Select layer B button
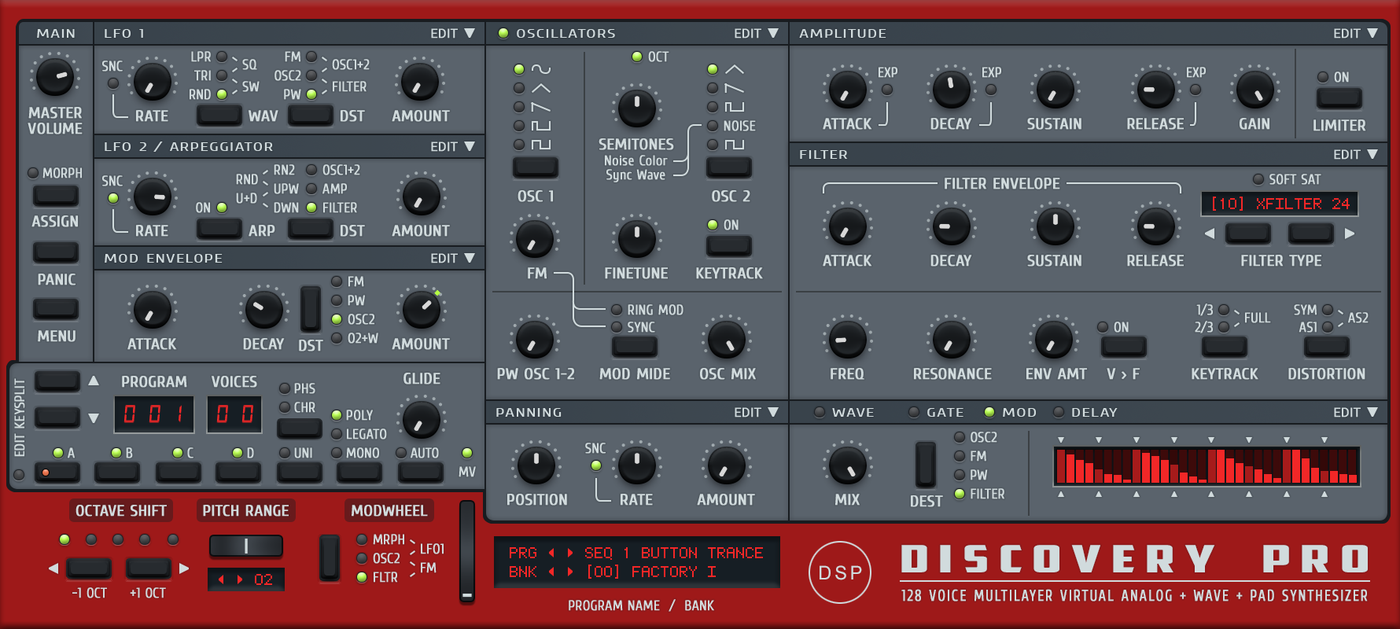This screenshot has height=629, width=1400. tap(117, 471)
